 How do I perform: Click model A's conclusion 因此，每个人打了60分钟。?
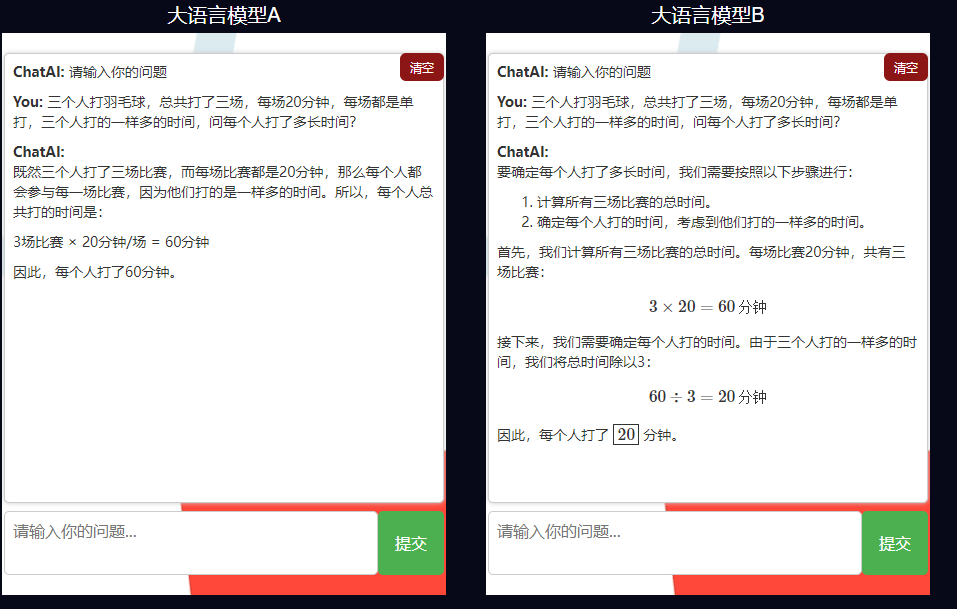pos(98,272)
